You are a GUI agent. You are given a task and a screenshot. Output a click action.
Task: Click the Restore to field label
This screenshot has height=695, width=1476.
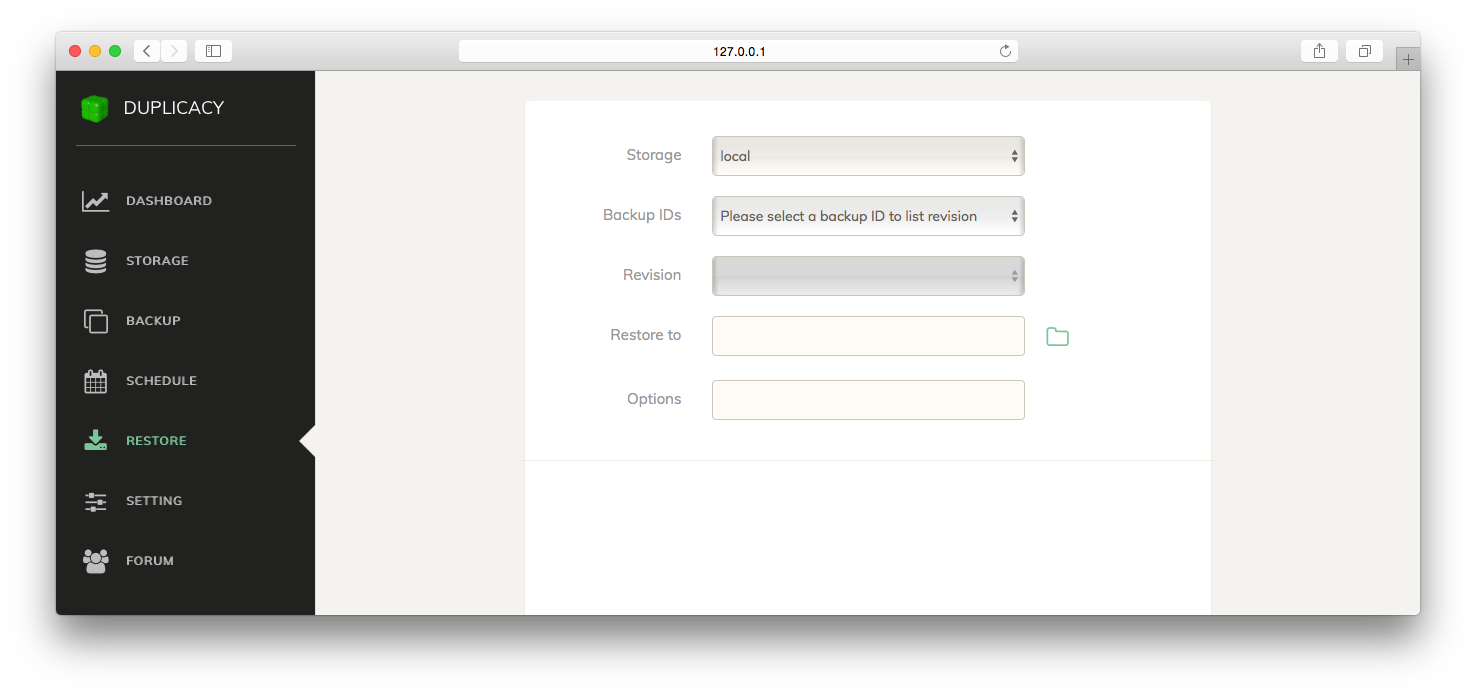pyautogui.click(x=646, y=335)
